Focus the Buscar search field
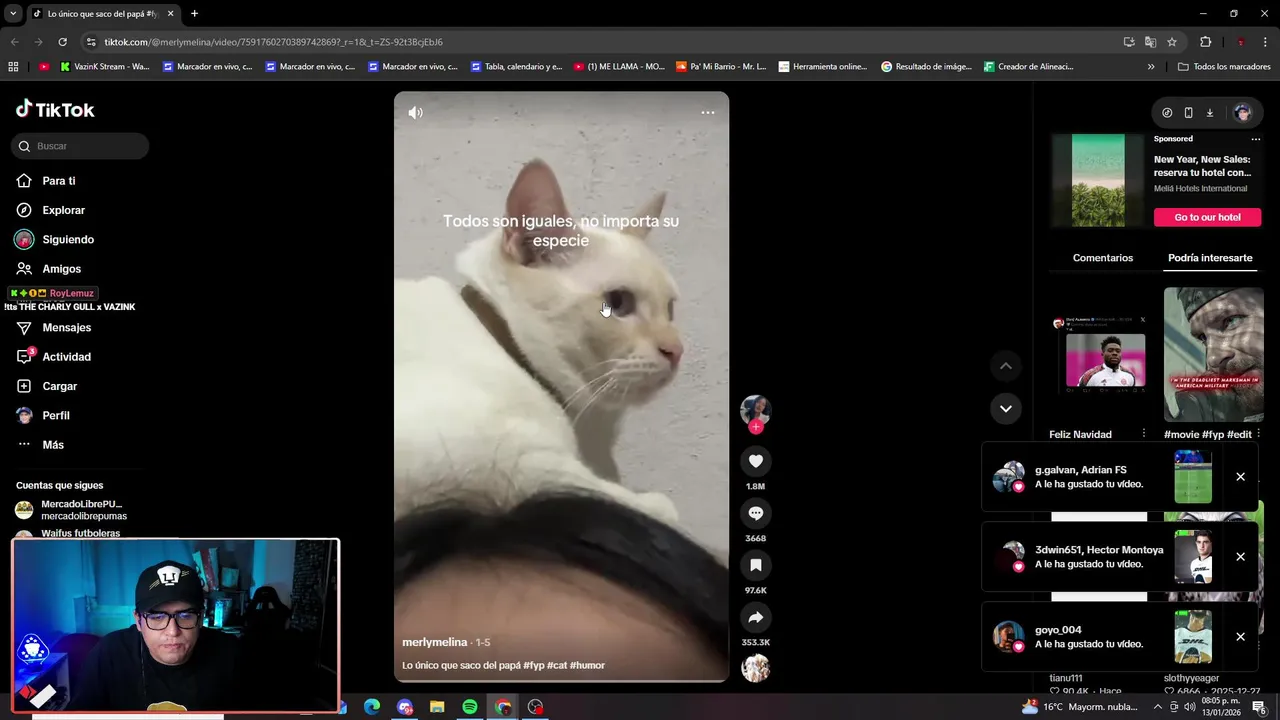 [80, 146]
